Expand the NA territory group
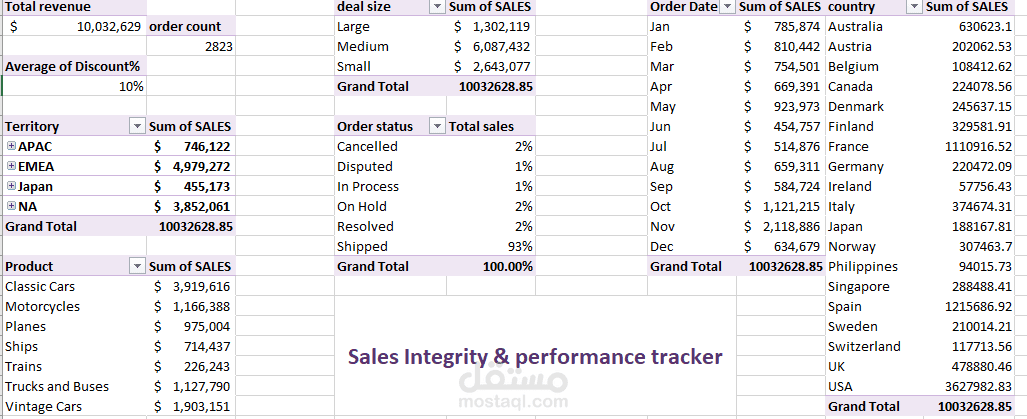 pos(11,206)
